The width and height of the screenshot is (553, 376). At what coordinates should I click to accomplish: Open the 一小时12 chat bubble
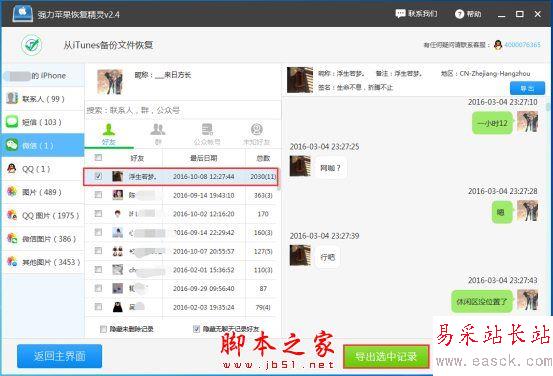[492, 123]
